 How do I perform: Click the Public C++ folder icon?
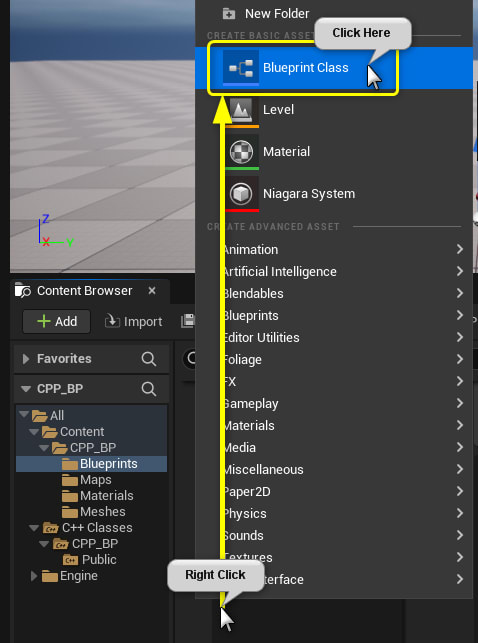[x=71, y=560]
